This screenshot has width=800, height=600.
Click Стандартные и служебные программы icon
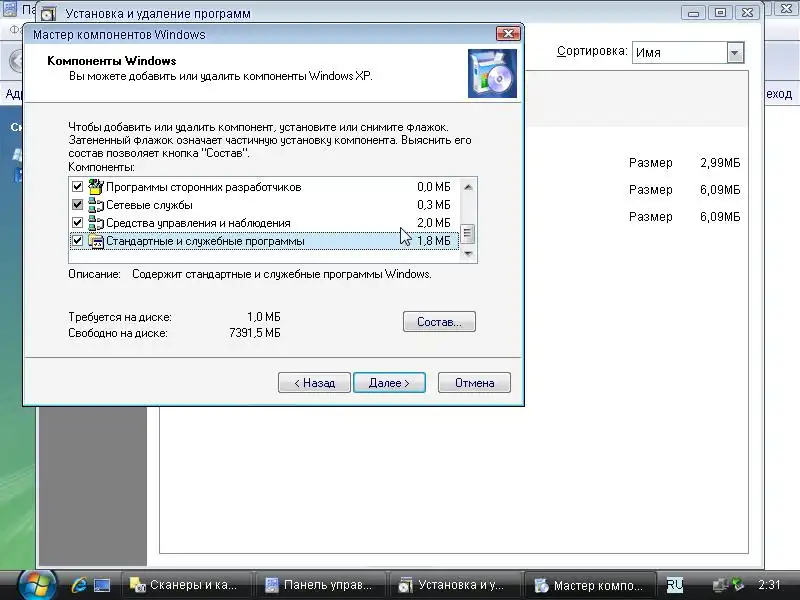point(95,241)
